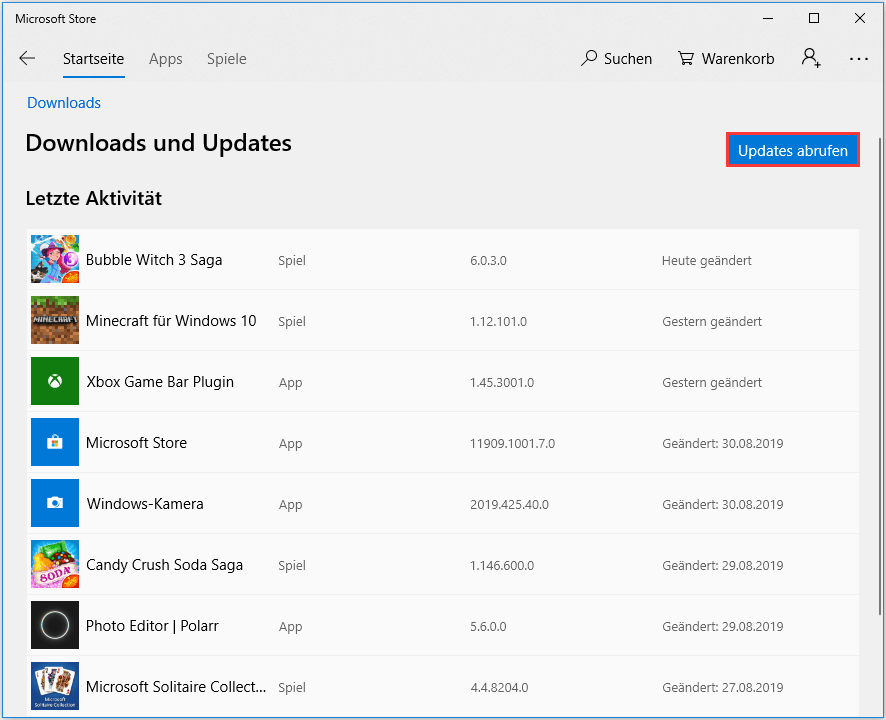Viewport: 886px width, 720px height.
Task: Click the vertical scrollbar of the list
Action: 880,376
